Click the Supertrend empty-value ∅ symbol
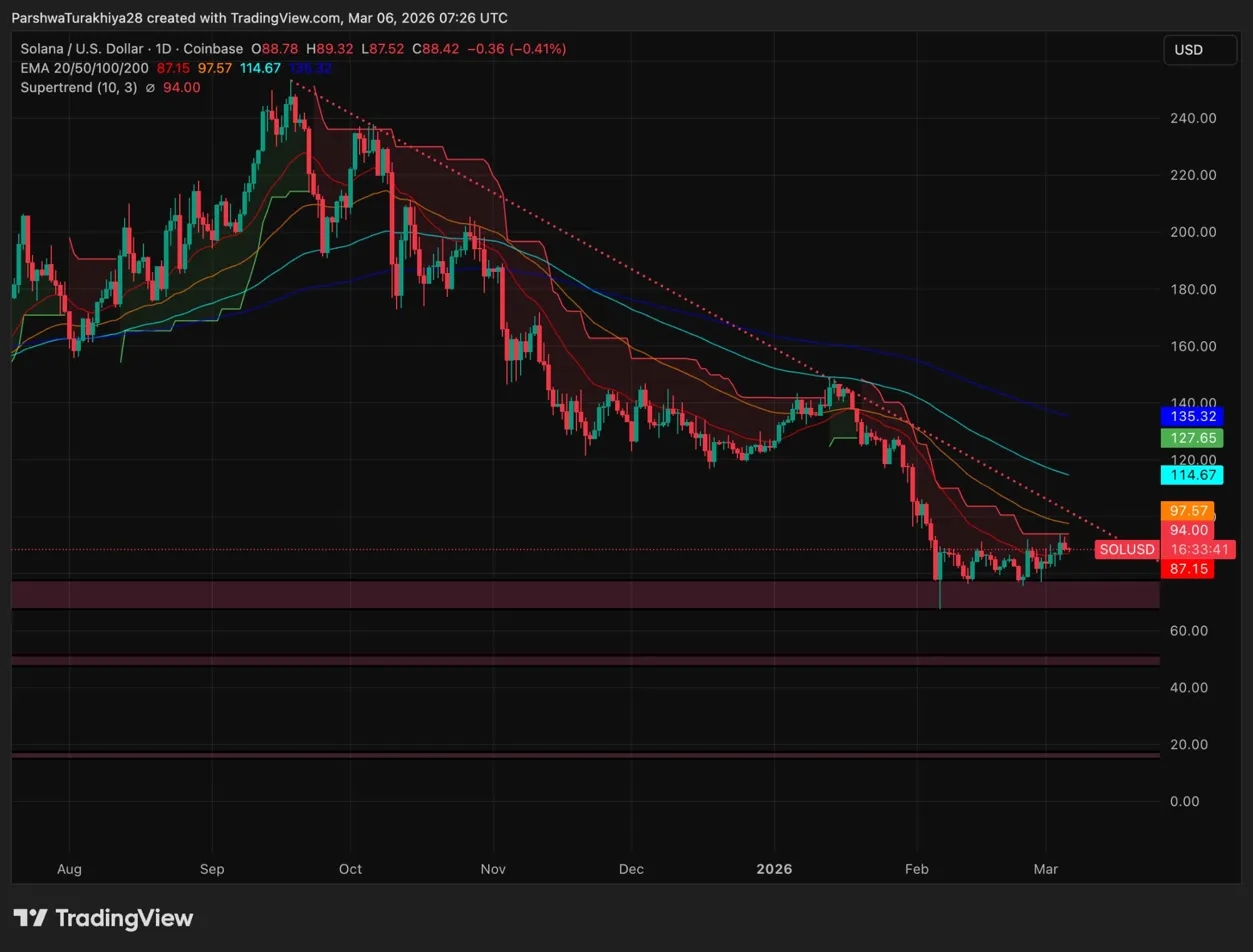Viewport: 1253px width, 952px height. [150, 87]
